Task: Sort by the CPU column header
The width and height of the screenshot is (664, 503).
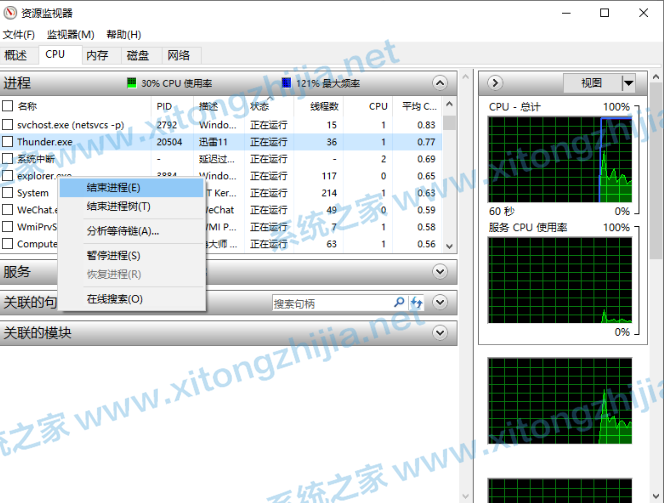Action: point(368,106)
